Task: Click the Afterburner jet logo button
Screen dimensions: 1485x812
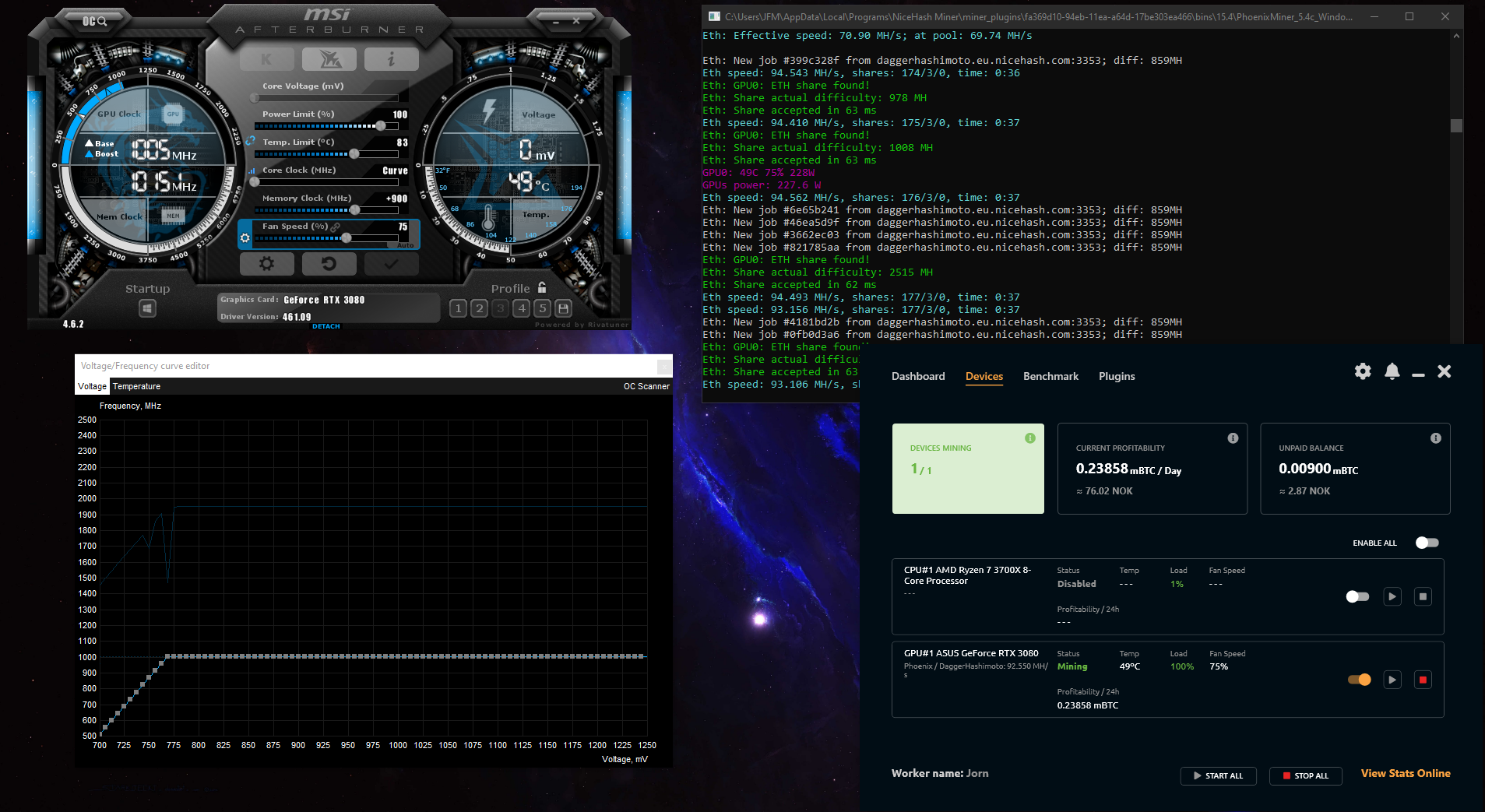Action: 329,59
